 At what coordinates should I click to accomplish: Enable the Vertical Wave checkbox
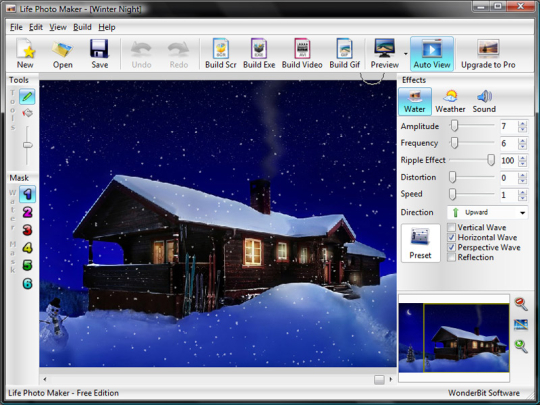coord(451,227)
